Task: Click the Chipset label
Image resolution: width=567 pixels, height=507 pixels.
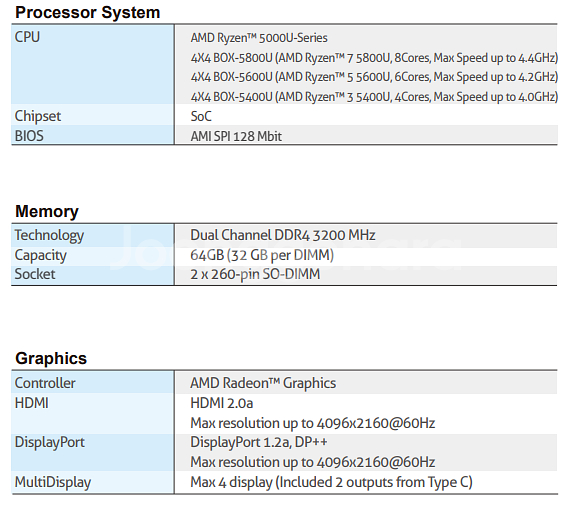Action: [38, 116]
